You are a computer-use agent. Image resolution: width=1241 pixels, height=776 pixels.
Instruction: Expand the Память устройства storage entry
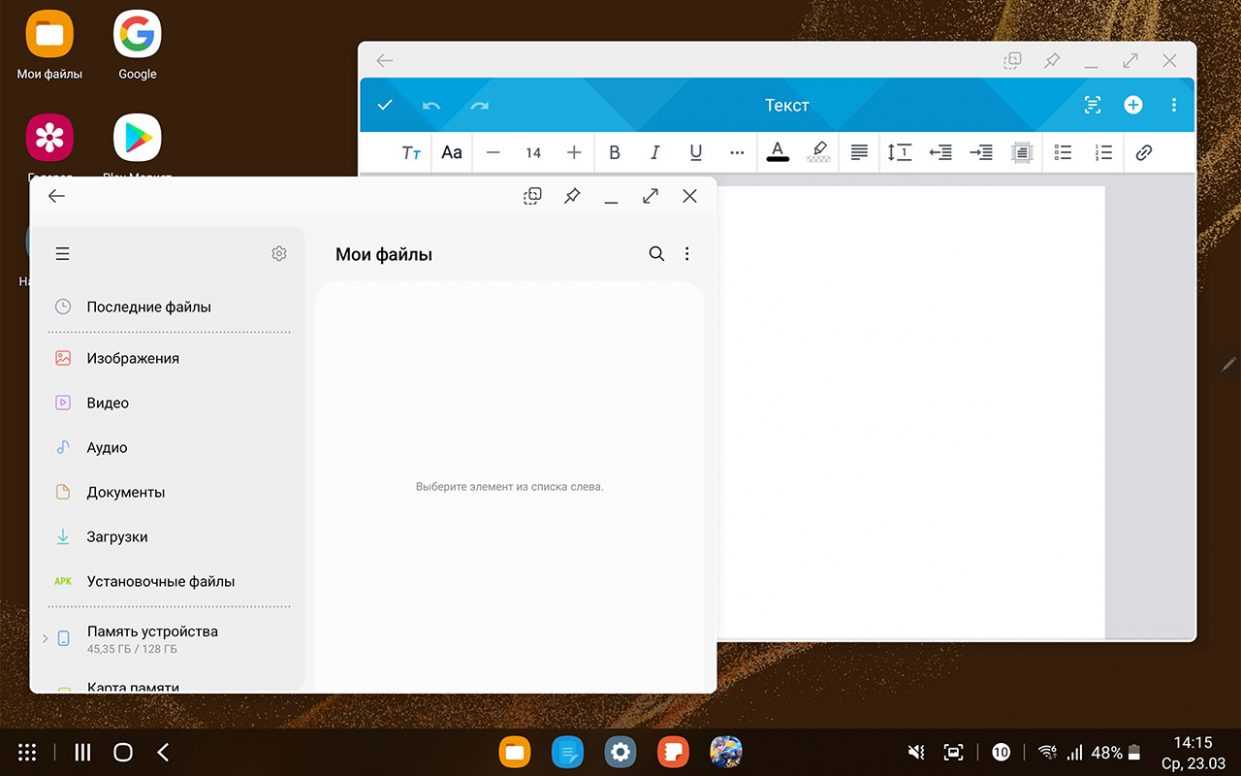[x=45, y=638]
